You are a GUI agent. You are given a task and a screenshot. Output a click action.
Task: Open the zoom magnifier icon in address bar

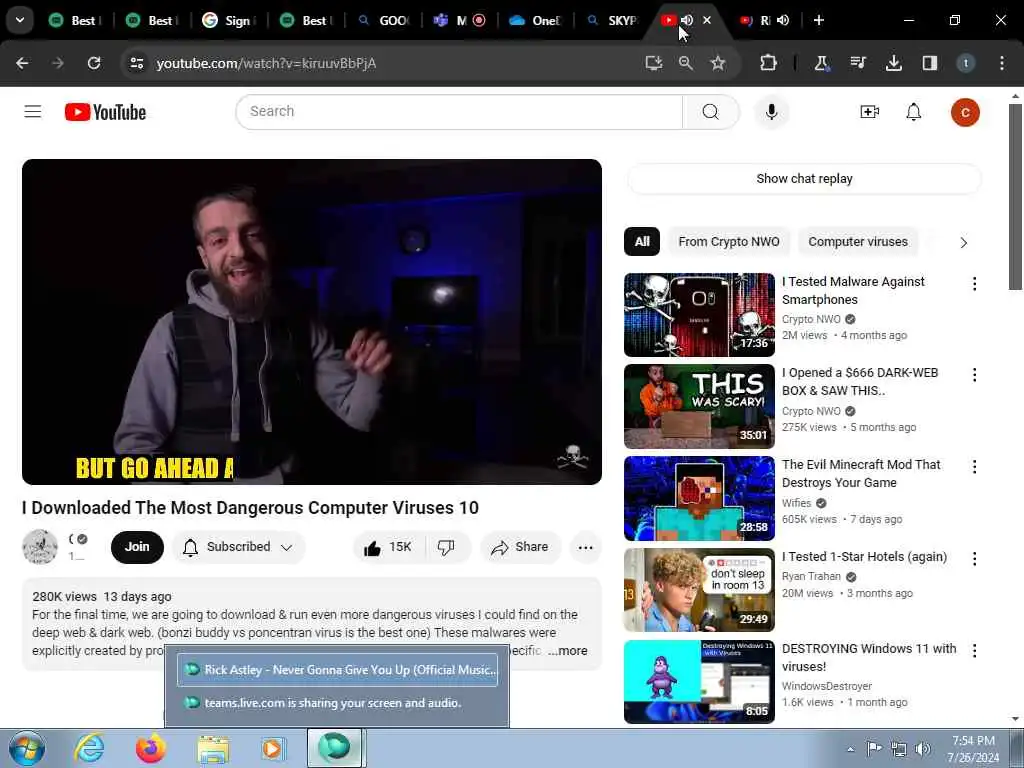pyautogui.click(x=685, y=63)
